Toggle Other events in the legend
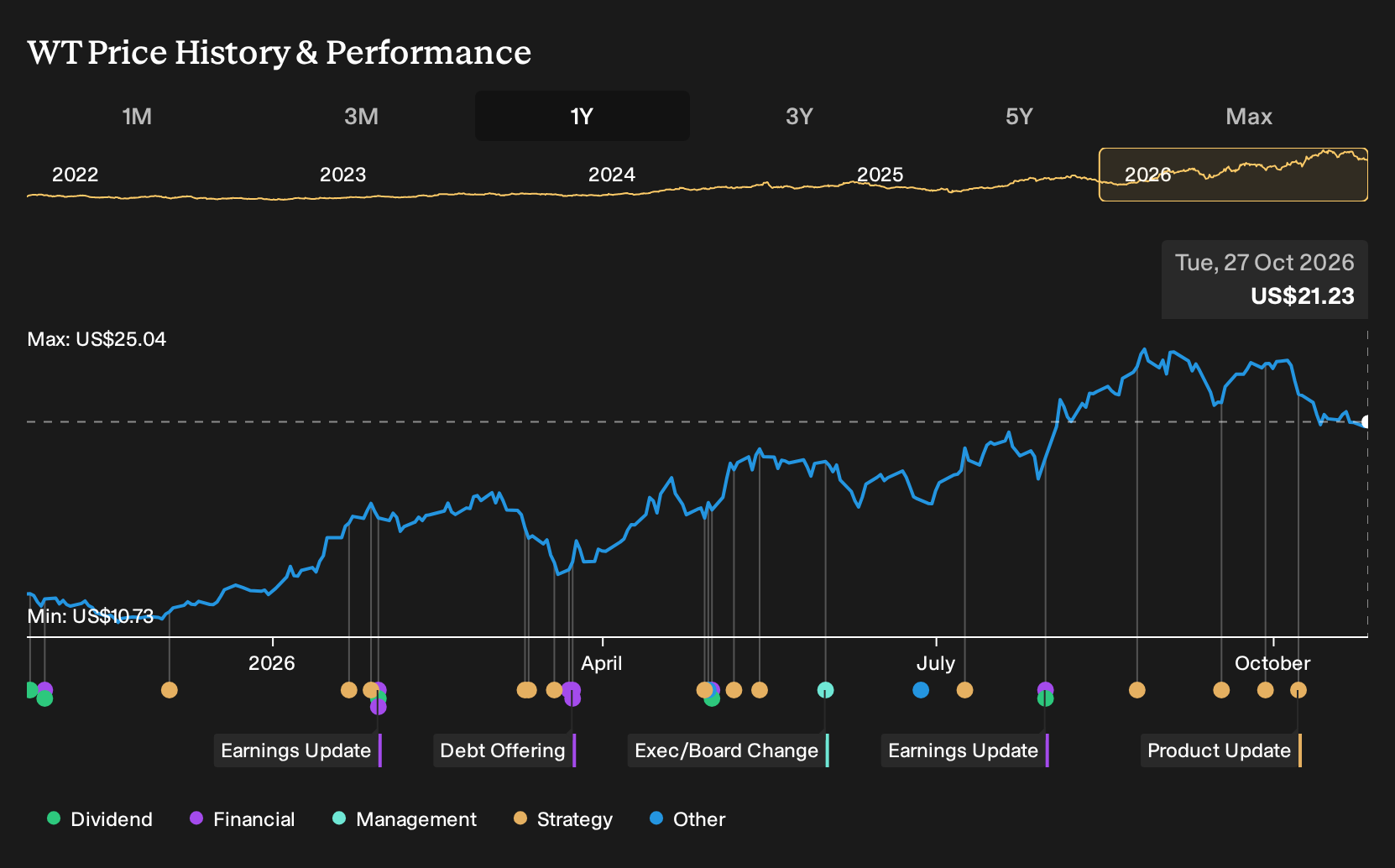The width and height of the screenshot is (1395, 868). pos(687,819)
